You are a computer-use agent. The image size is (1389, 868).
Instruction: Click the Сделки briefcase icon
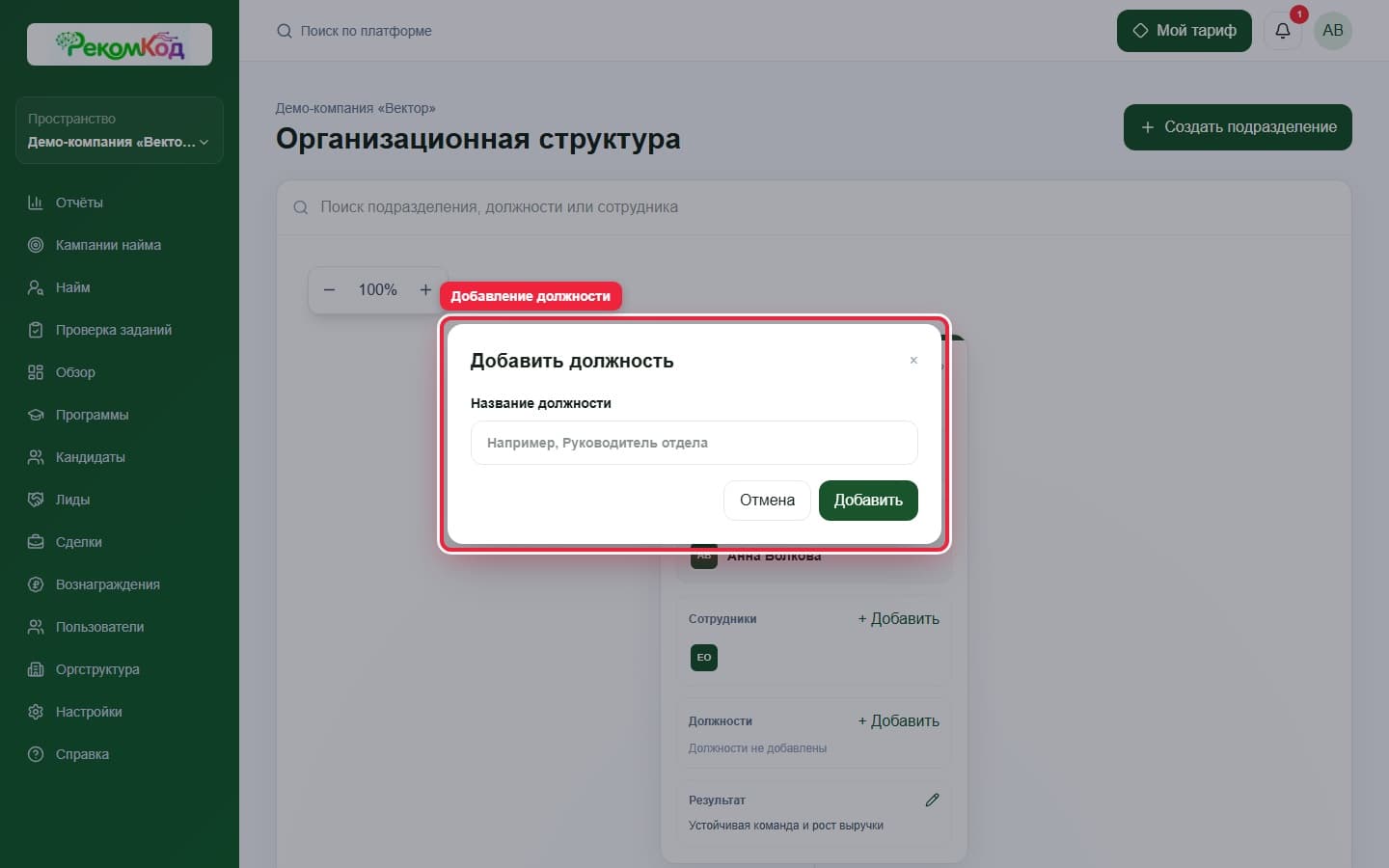pyautogui.click(x=36, y=542)
